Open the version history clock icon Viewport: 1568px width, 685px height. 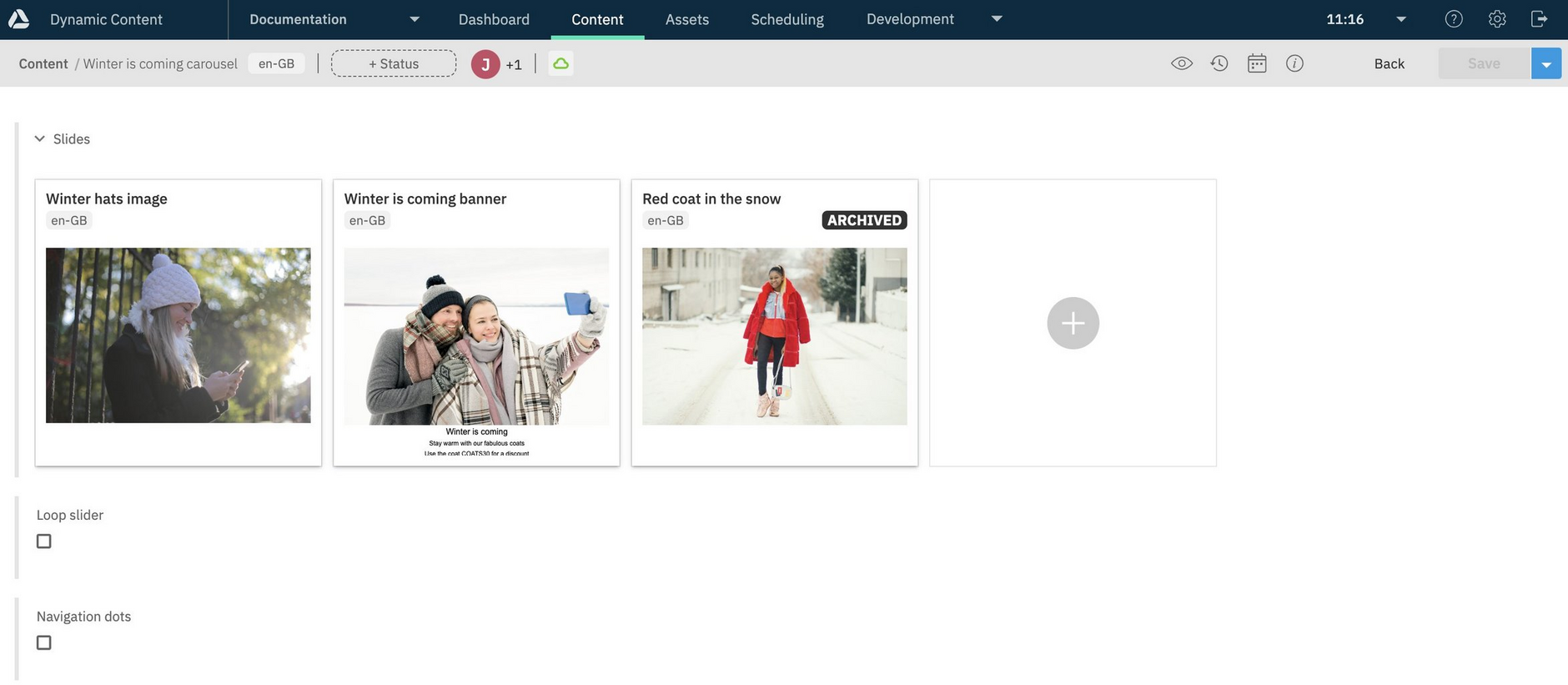(1219, 63)
